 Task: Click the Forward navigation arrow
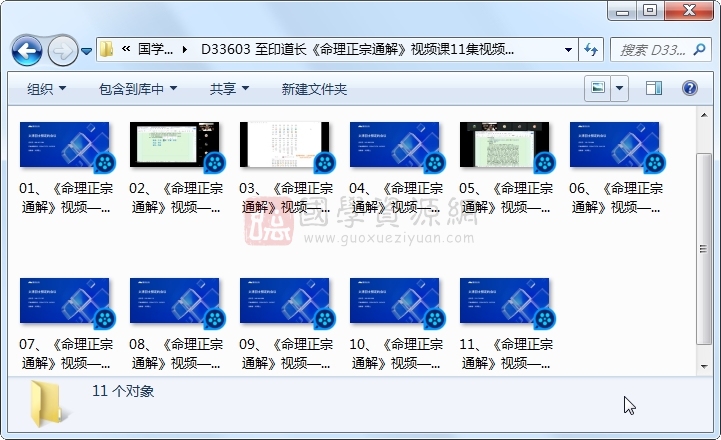[x=63, y=50]
